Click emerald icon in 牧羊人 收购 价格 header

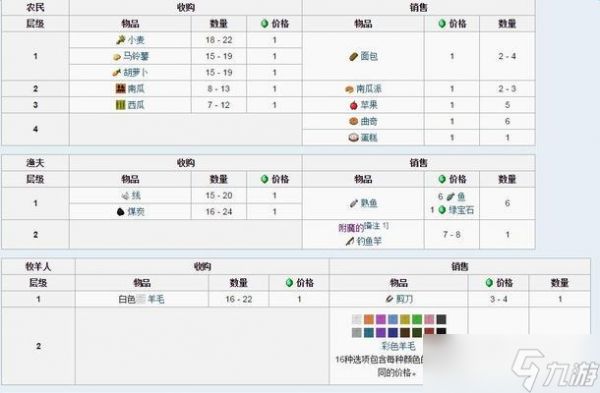point(290,283)
